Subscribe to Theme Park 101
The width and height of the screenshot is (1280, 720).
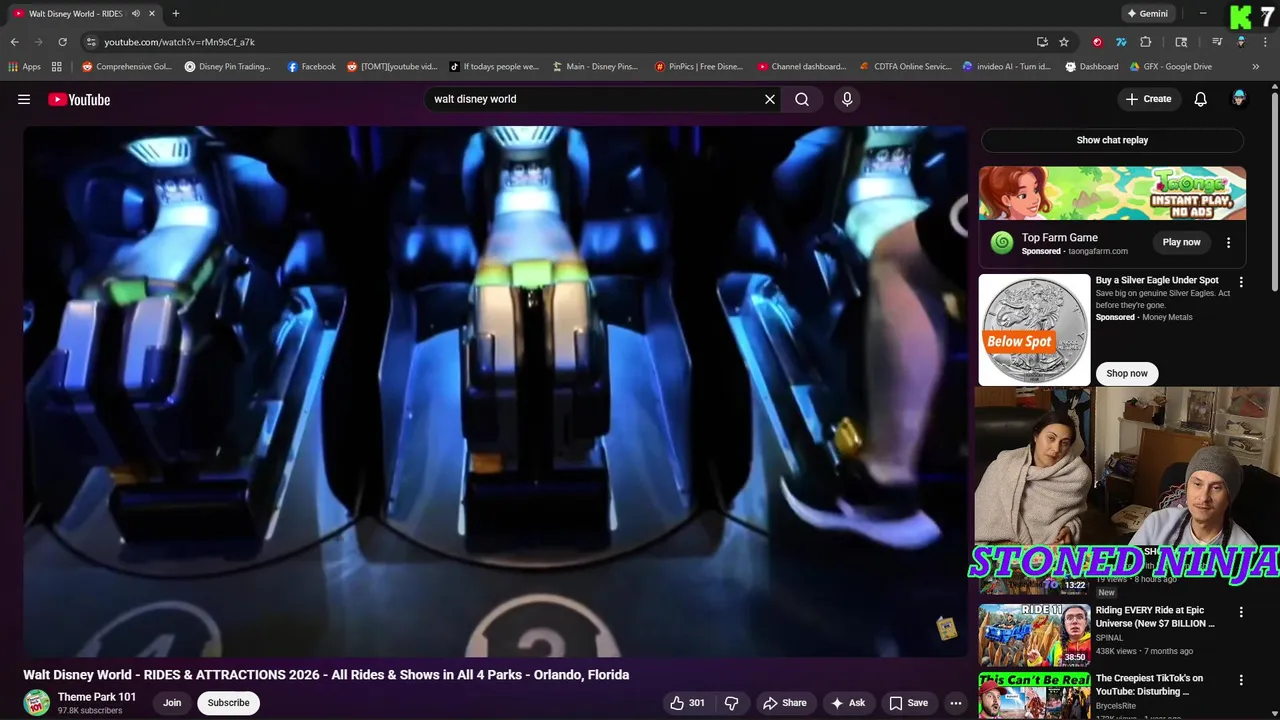(228, 703)
